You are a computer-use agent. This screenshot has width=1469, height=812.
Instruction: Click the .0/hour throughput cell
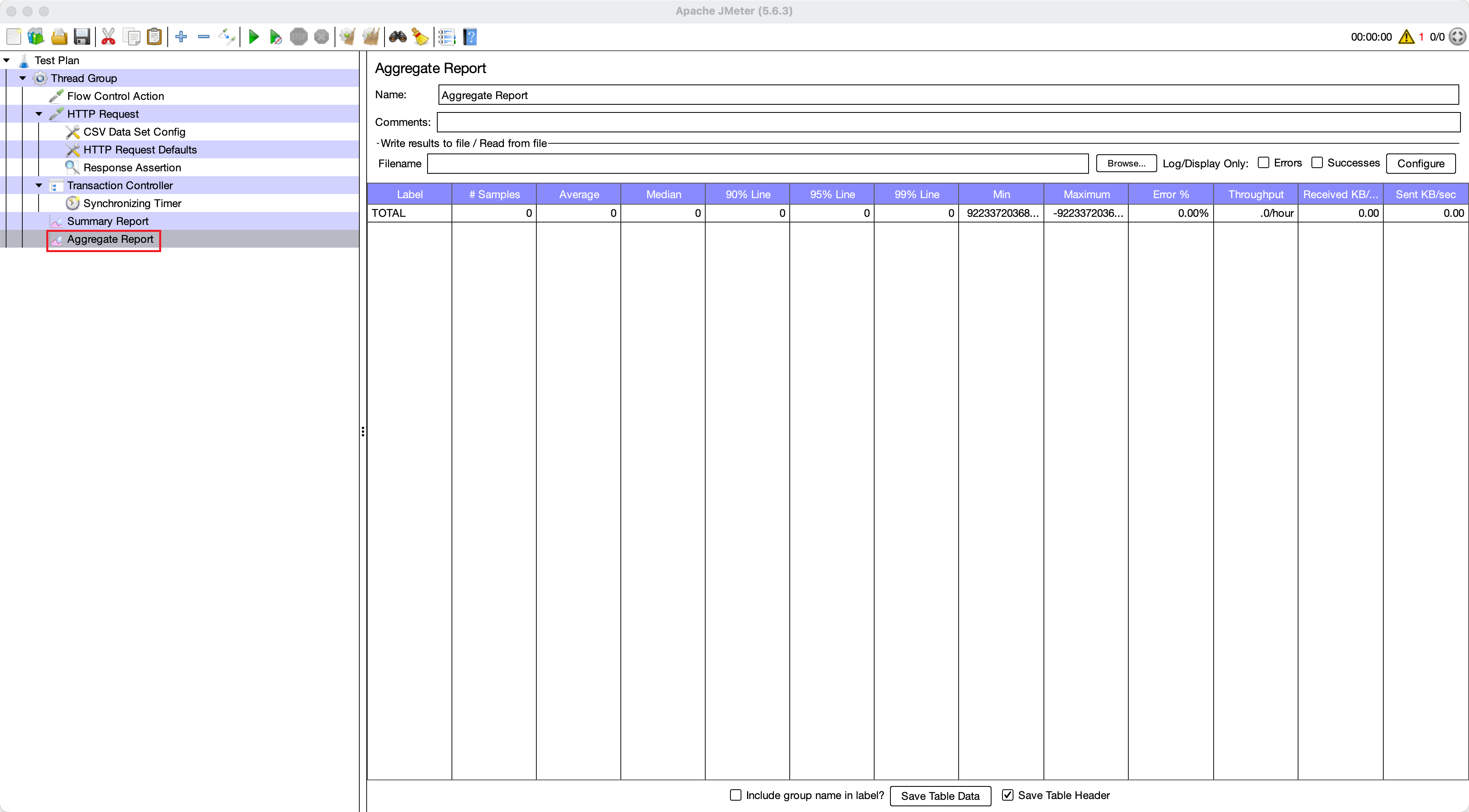coord(1256,213)
